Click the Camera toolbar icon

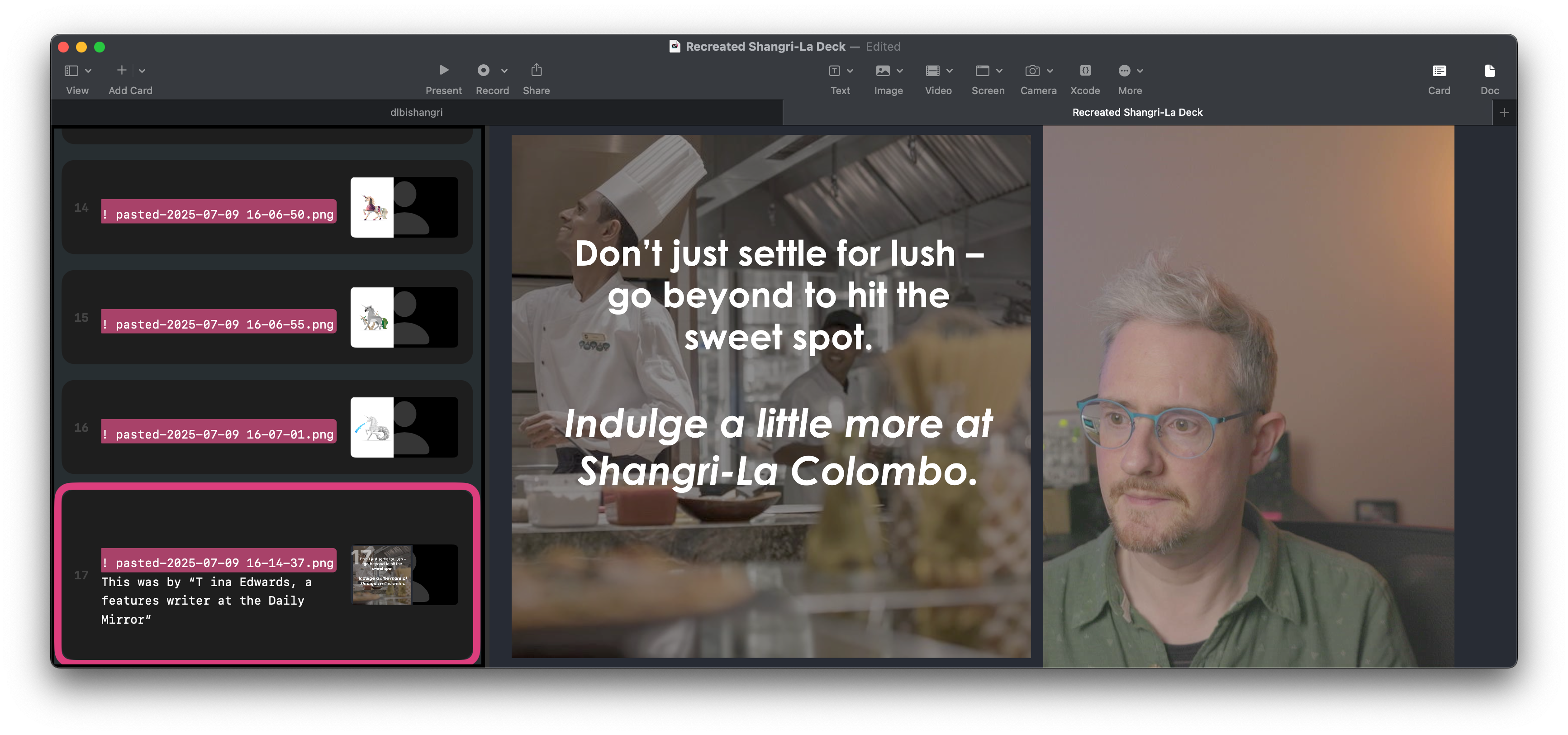point(1032,71)
